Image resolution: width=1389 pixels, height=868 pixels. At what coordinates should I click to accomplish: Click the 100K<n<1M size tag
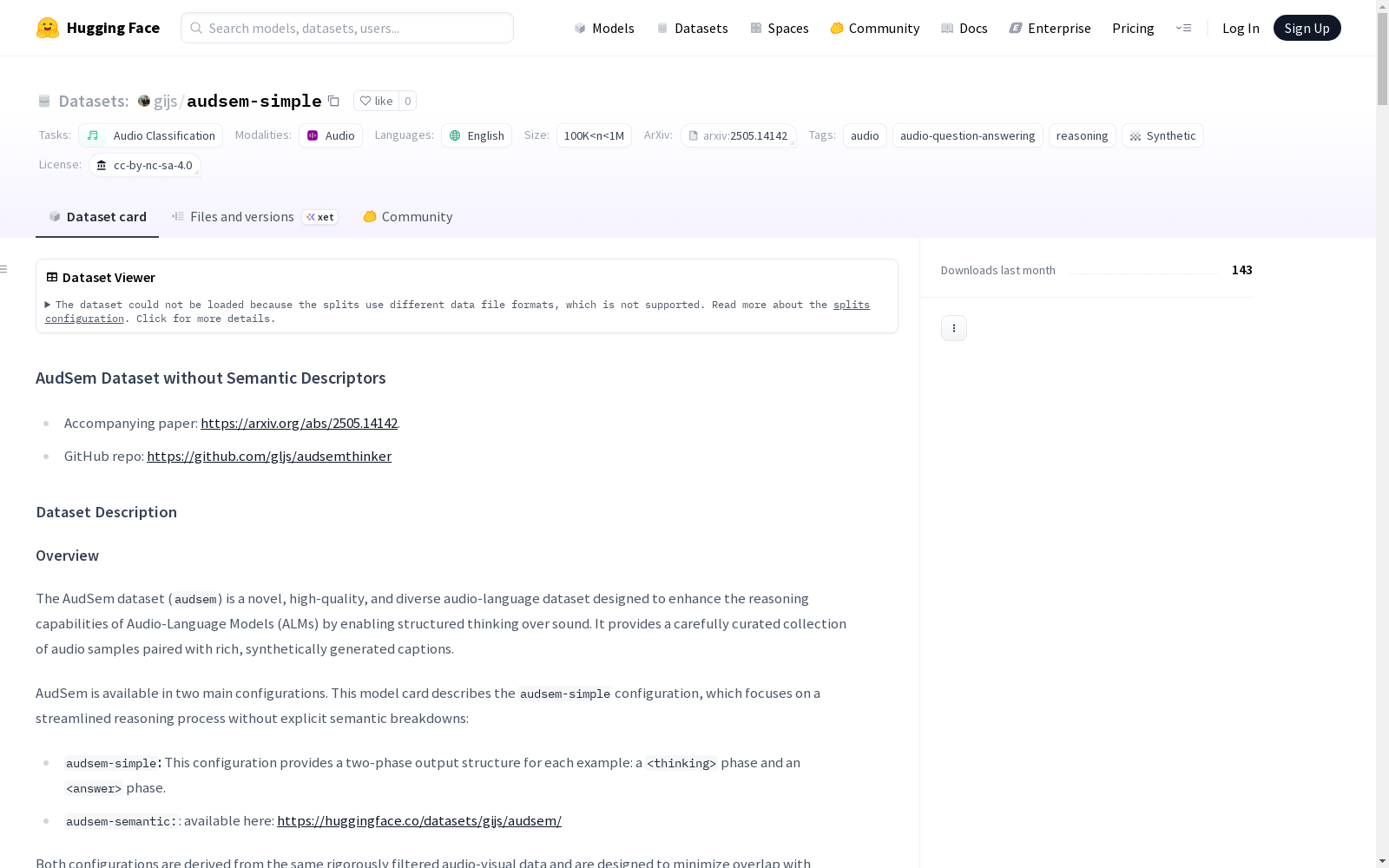coord(594,135)
